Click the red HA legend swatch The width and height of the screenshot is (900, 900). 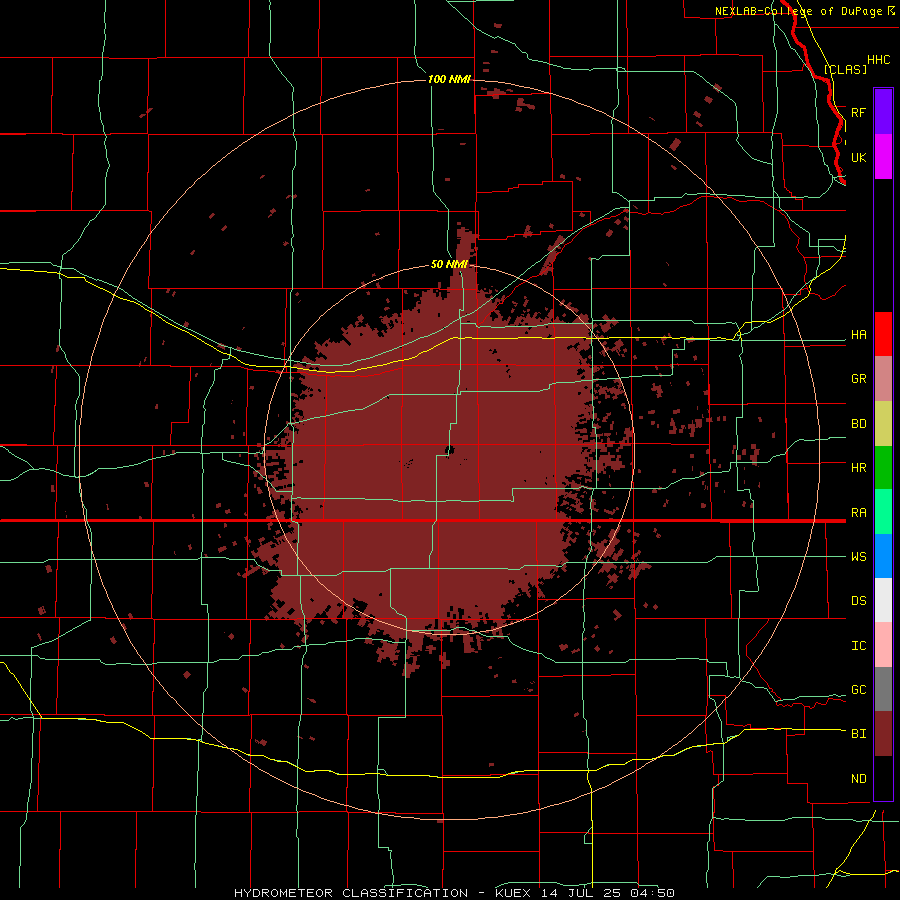(883, 334)
